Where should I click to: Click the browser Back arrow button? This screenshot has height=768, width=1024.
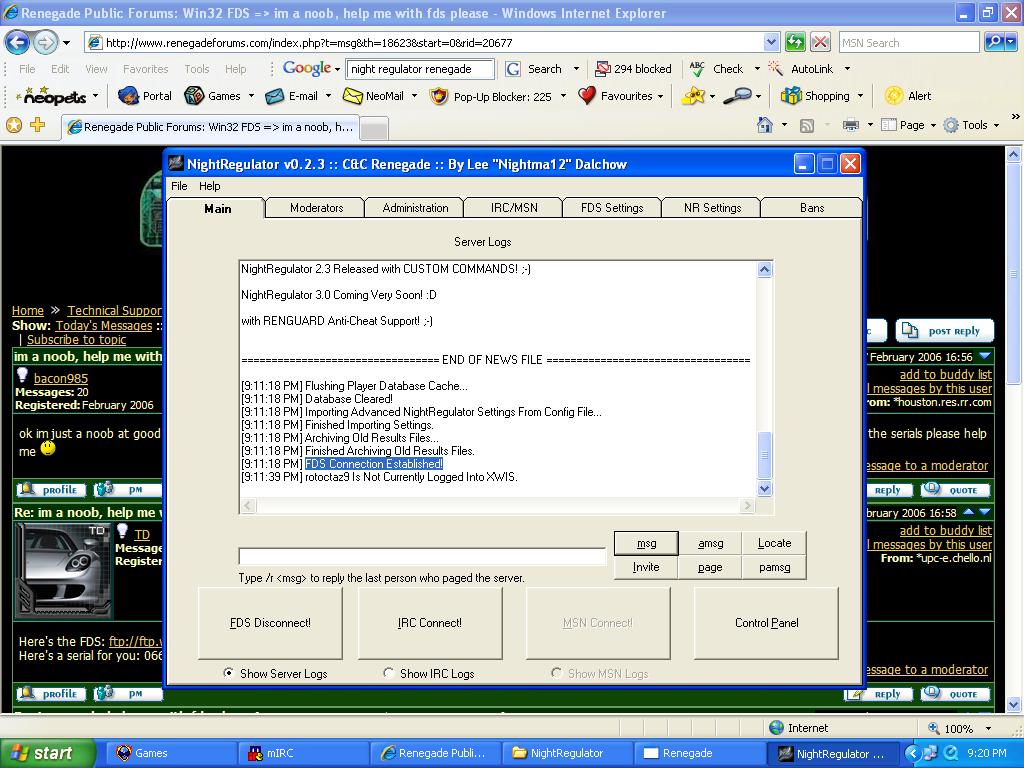[x=17, y=42]
